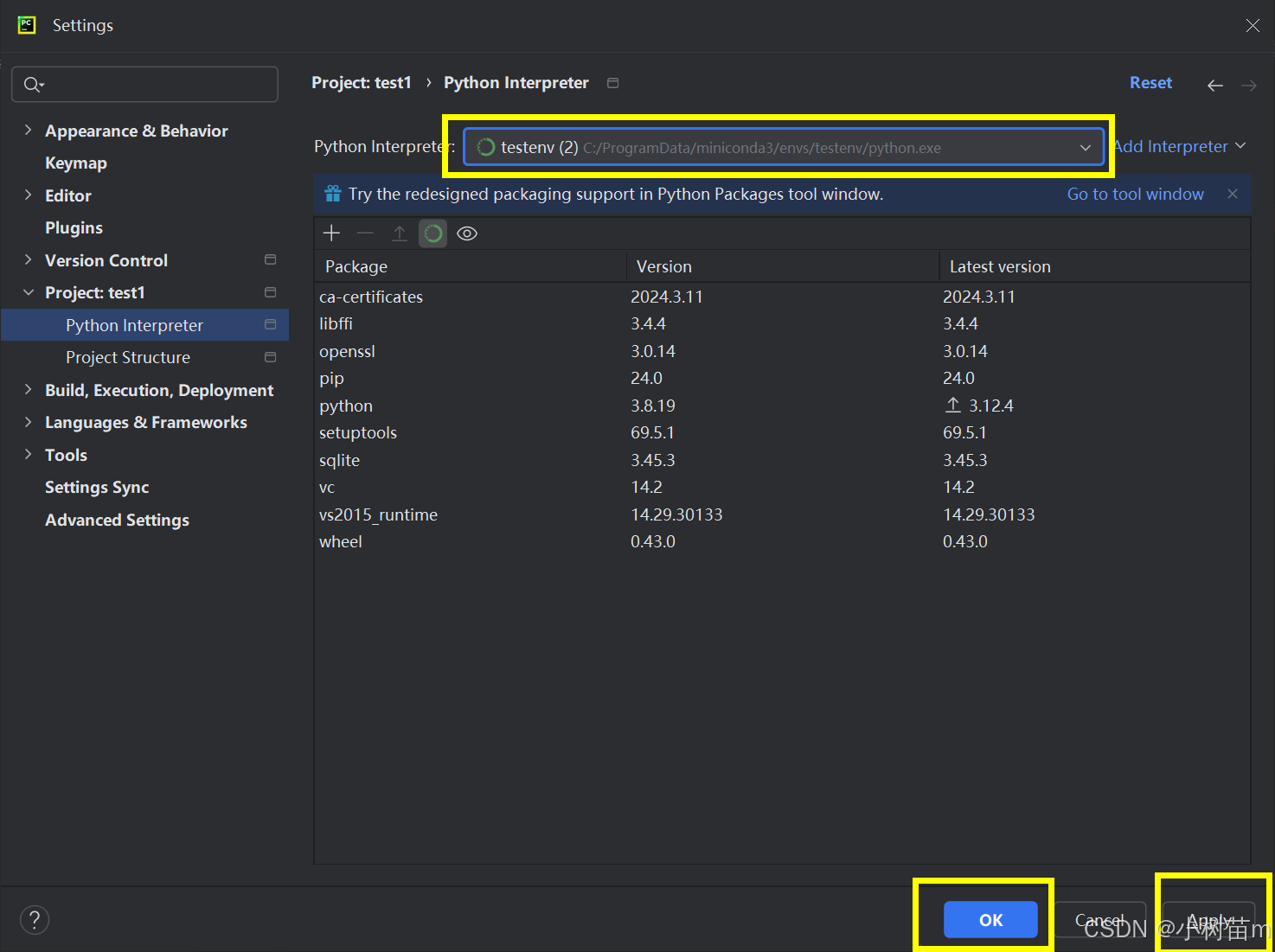Click the 14.29.30133 installed version cell
Viewport: 1275px width, 952px height.
676,514
